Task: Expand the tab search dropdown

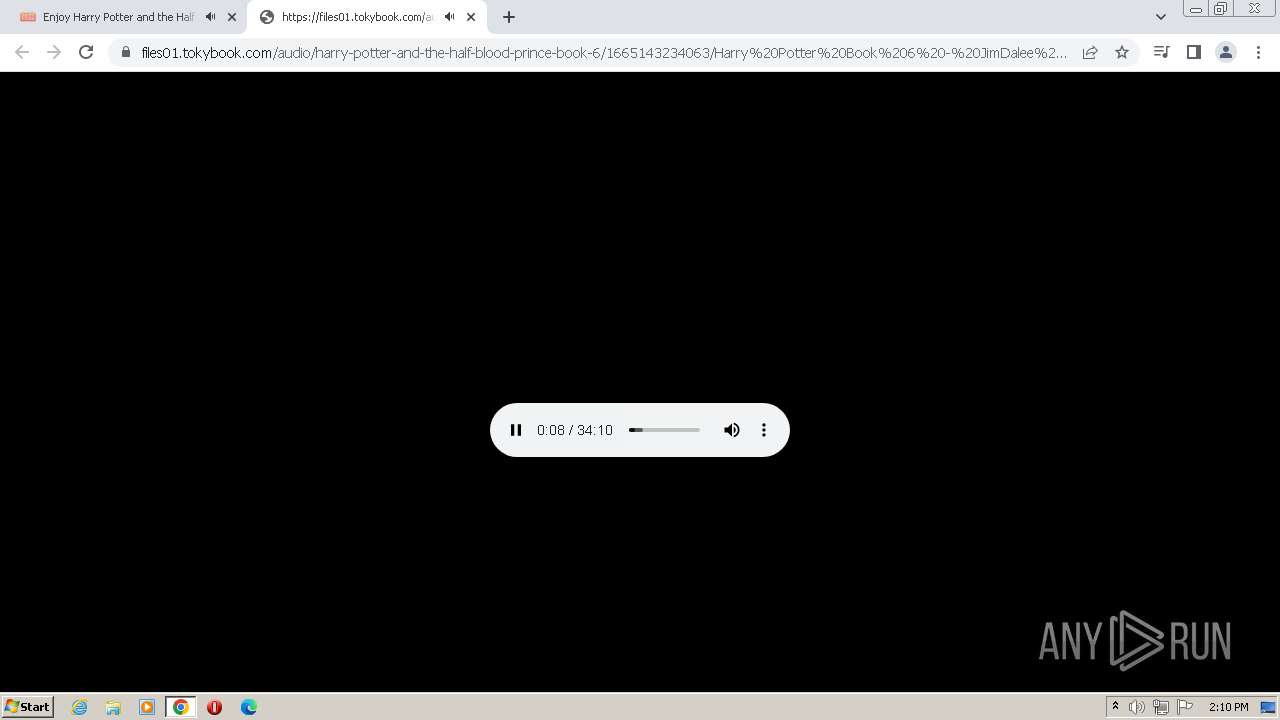Action: (x=1161, y=17)
